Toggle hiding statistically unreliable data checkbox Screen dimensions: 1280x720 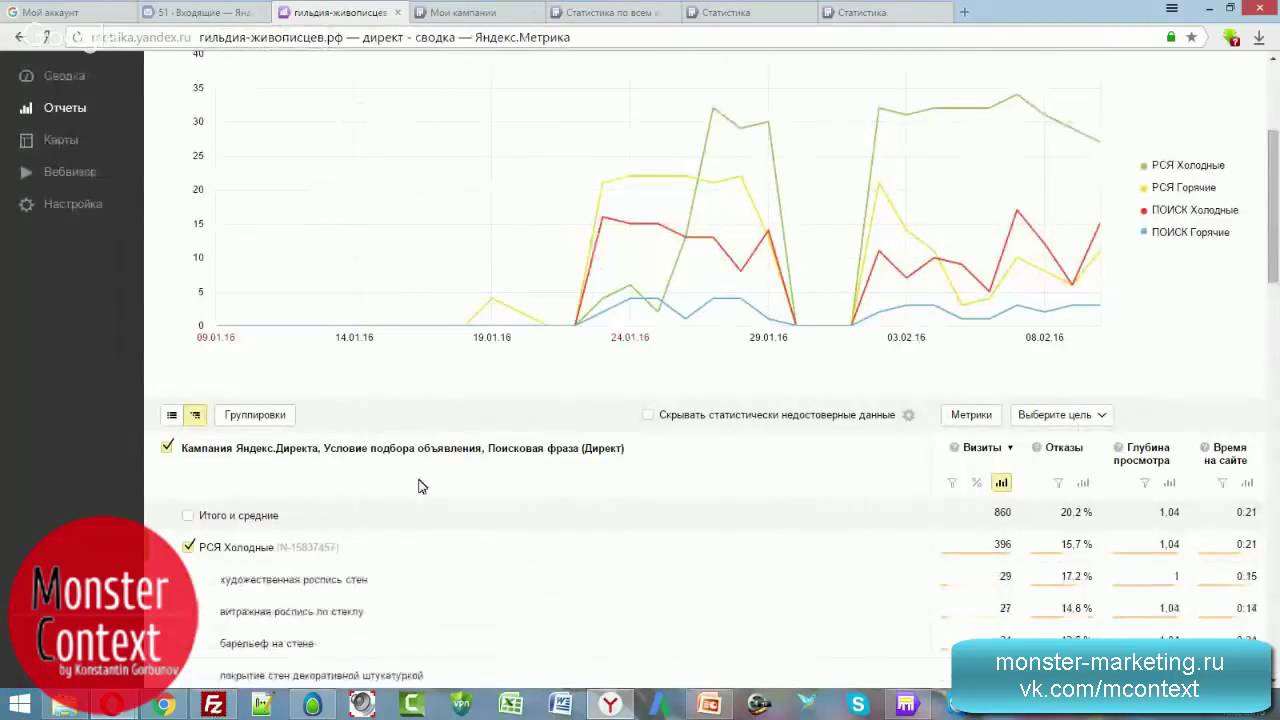click(x=648, y=415)
